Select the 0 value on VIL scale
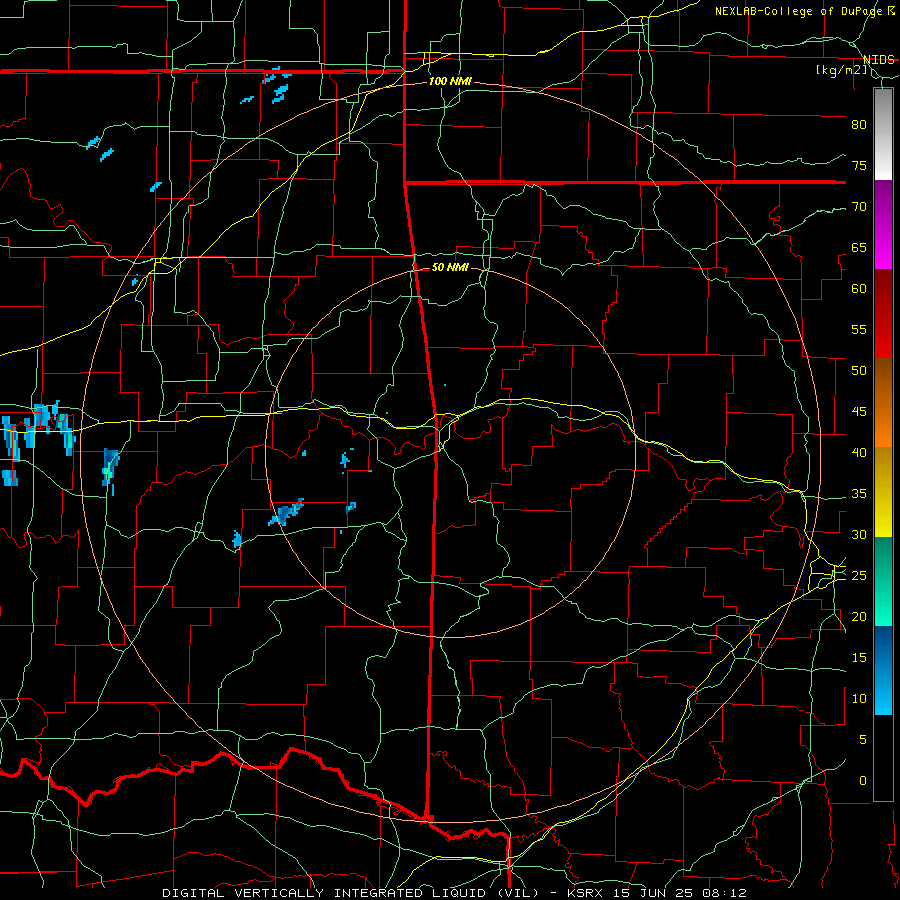 [x=863, y=781]
